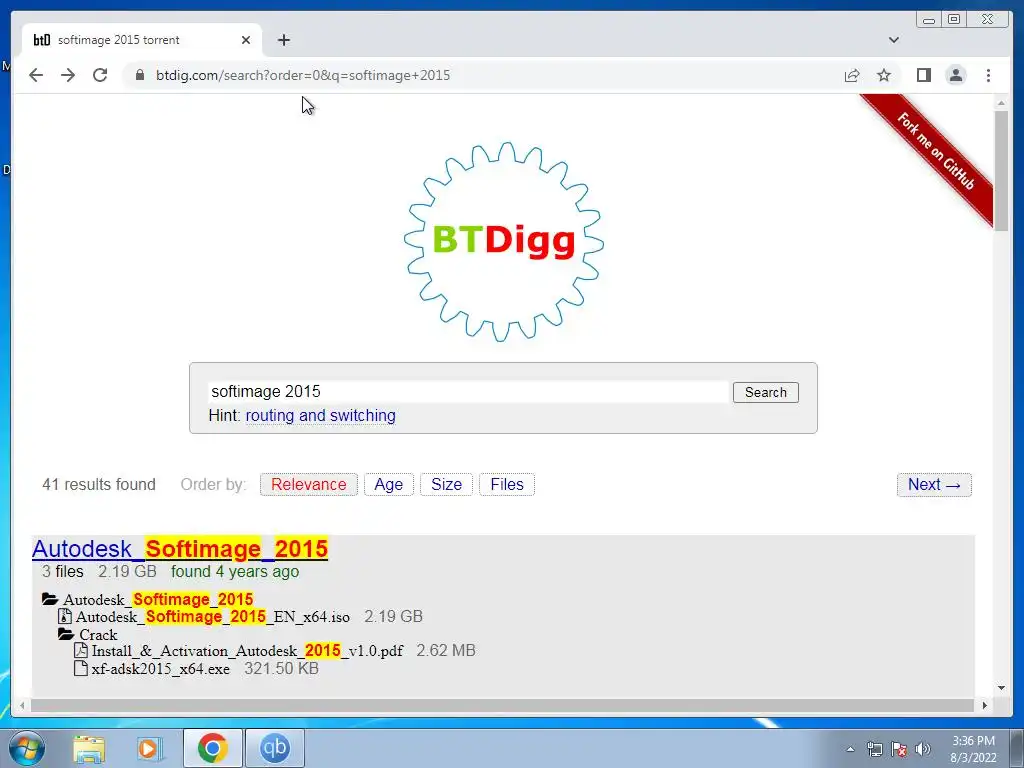Order results by Files
This screenshot has height=768, width=1024.
pos(507,485)
